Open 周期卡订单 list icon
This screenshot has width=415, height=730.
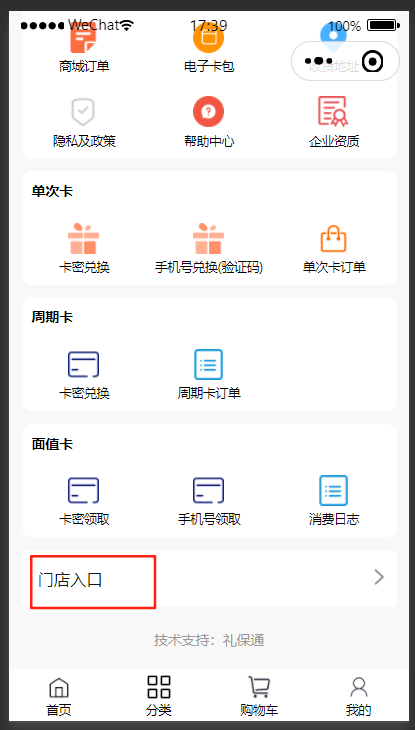(x=208, y=365)
